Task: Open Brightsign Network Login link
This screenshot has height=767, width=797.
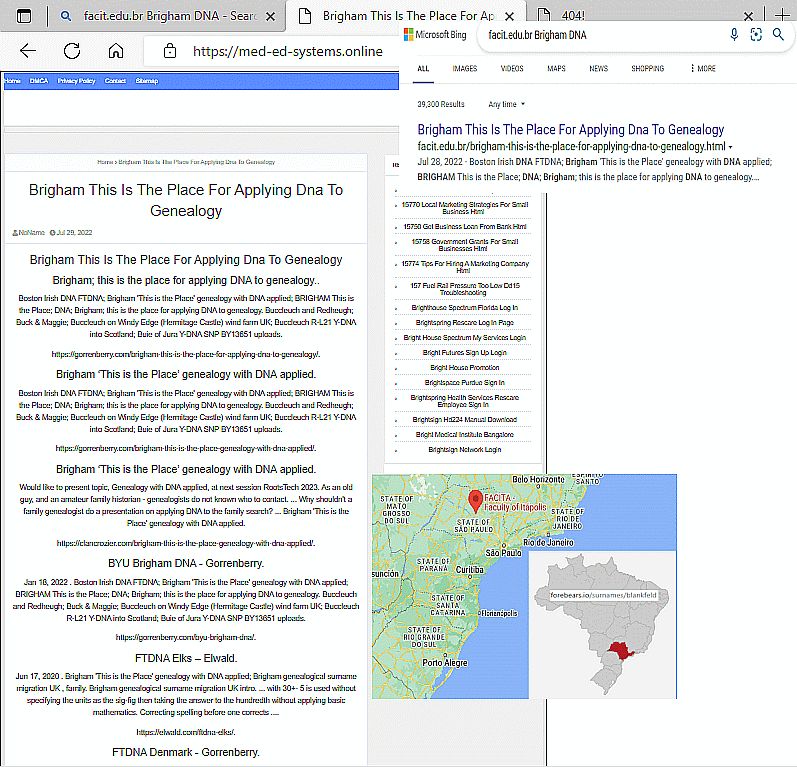Action: [x=465, y=449]
